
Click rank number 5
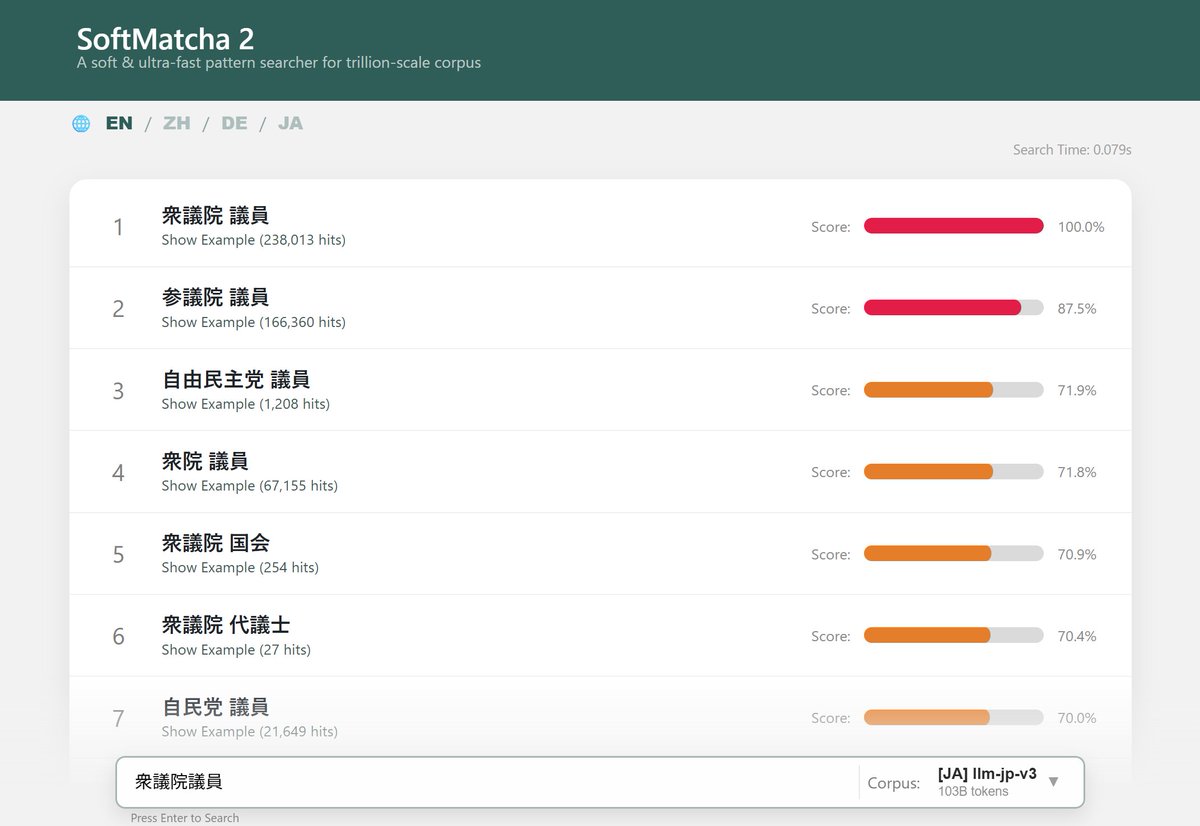tap(118, 555)
